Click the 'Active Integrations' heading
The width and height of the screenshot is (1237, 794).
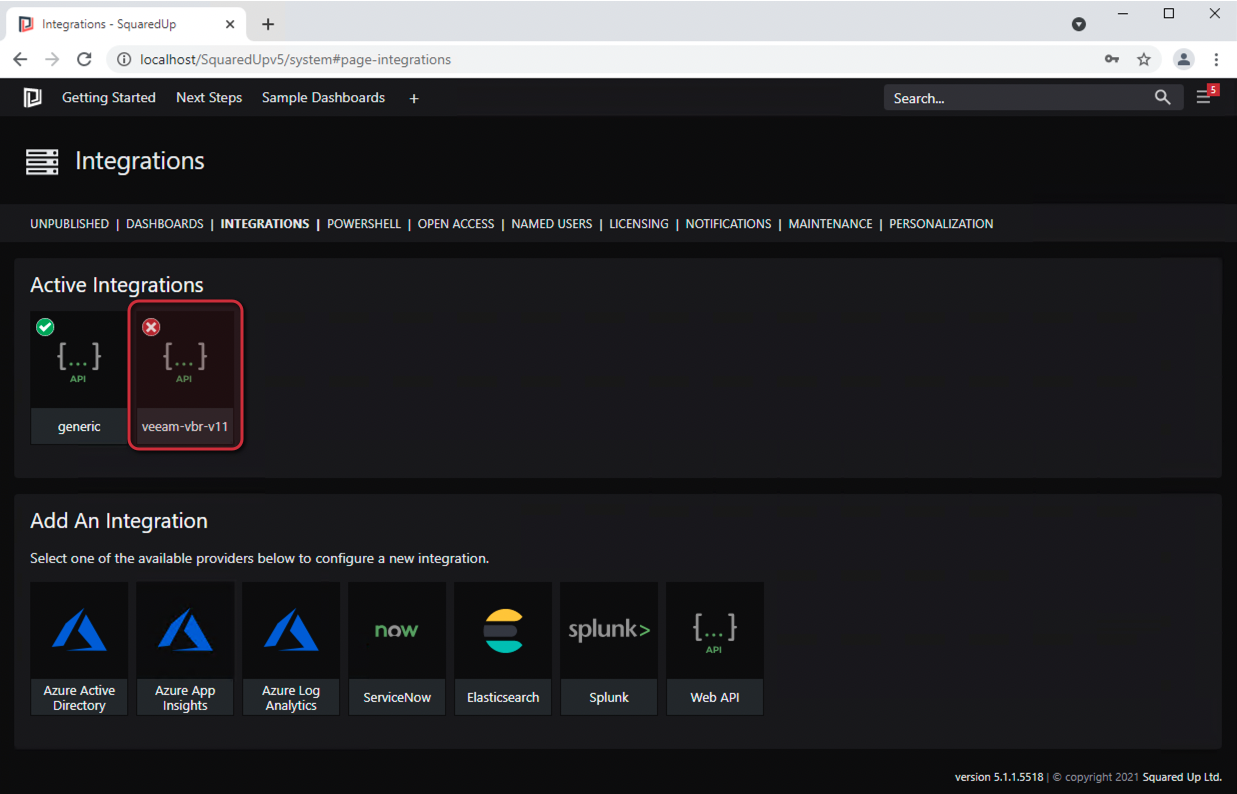pyautogui.click(x=117, y=285)
